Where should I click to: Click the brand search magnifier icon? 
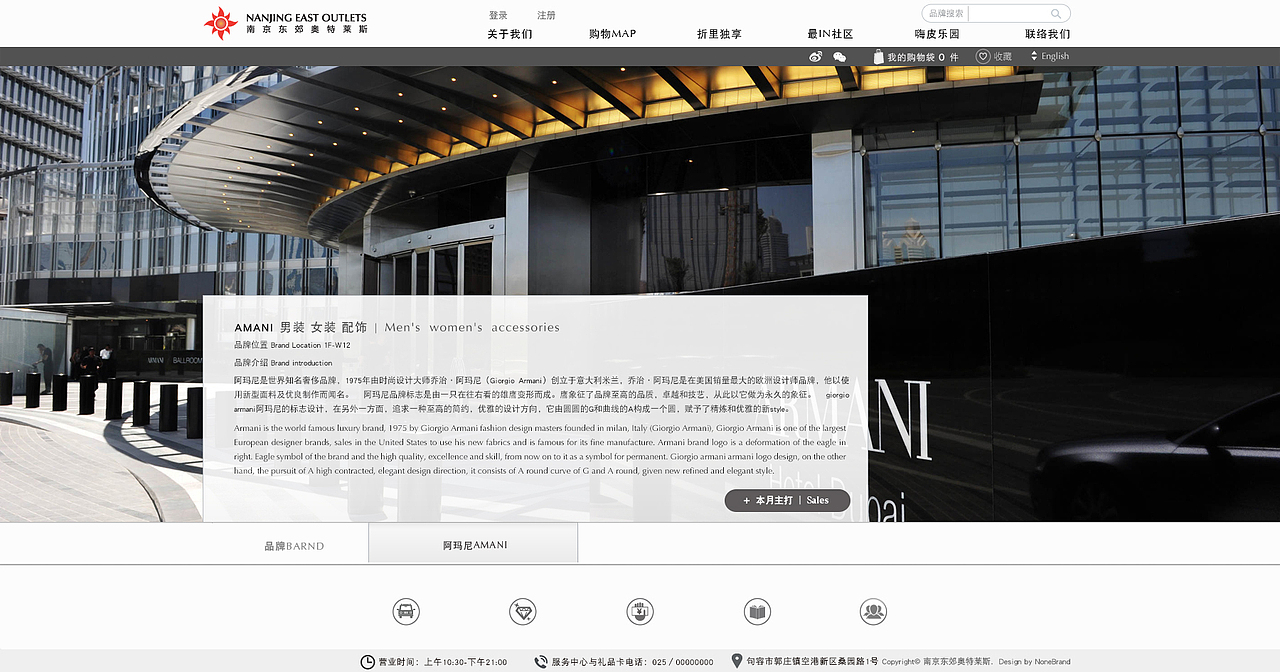[x=1055, y=13]
